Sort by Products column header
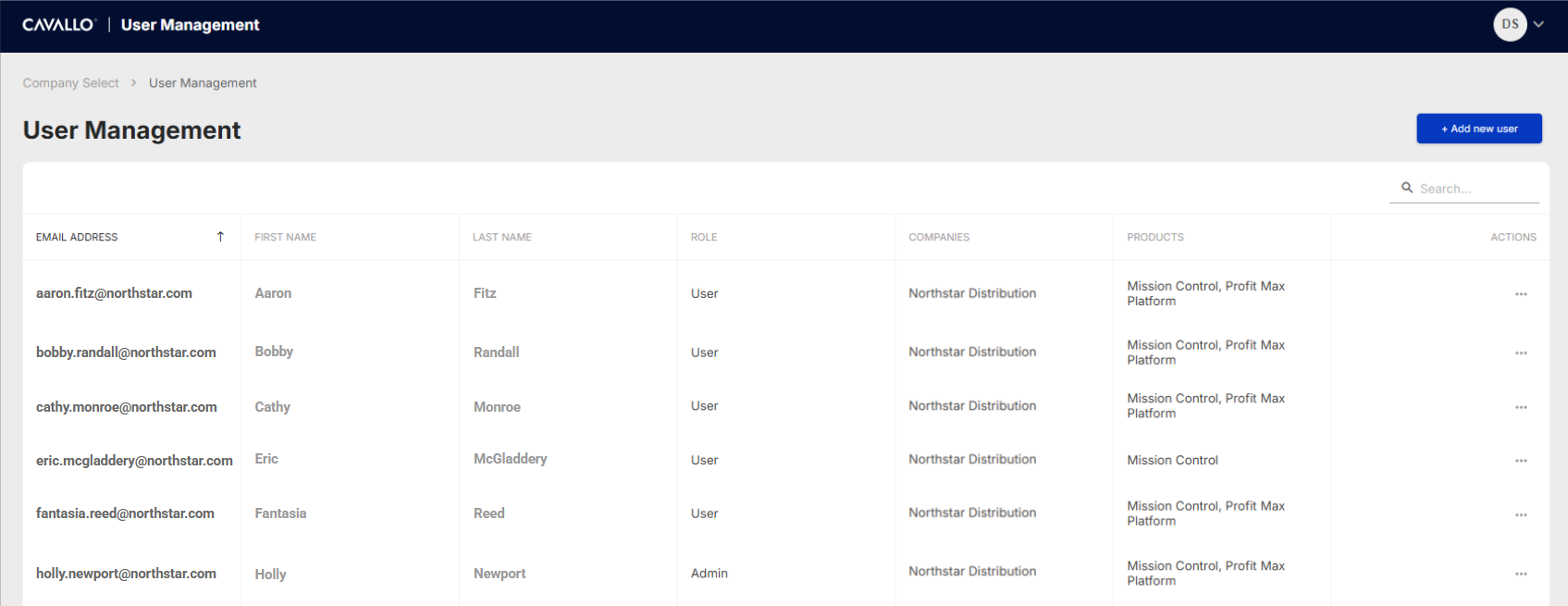1568x606 pixels. [x=1155, y=238]
